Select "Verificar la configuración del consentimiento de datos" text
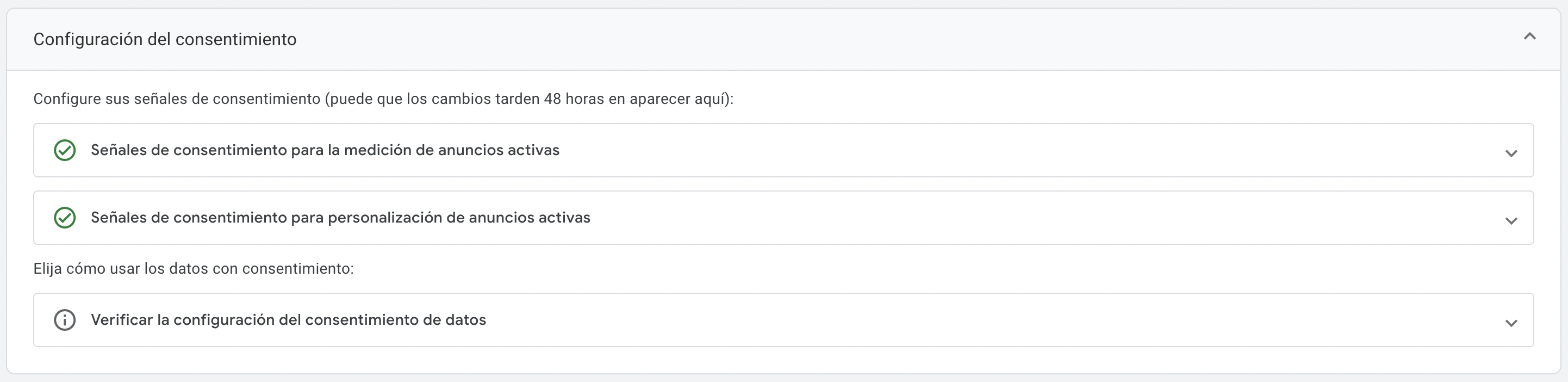Viewport: 1568px width, 382px height. point(288,320)
